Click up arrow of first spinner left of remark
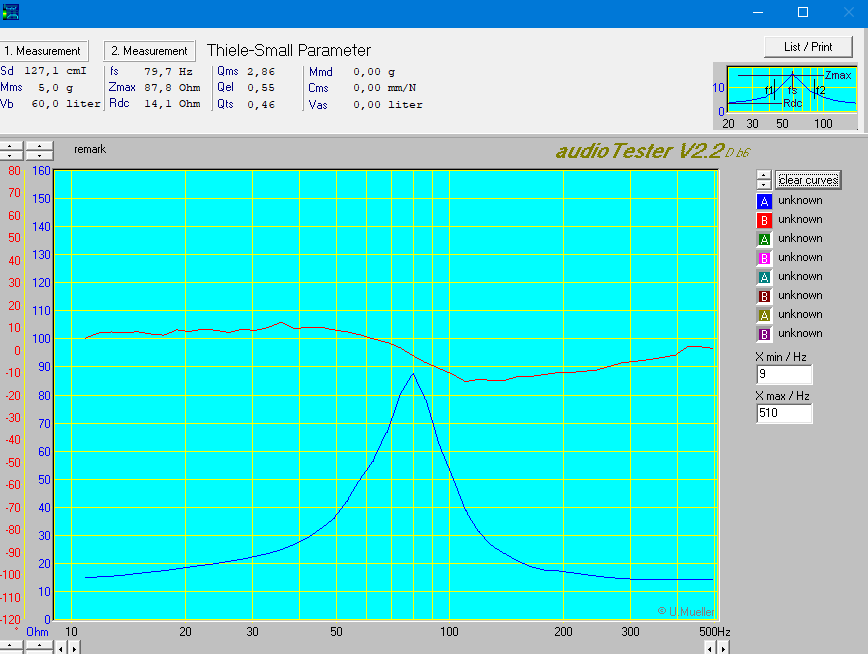This screenshot has width=868, height=654. click(x=11, y=146)
